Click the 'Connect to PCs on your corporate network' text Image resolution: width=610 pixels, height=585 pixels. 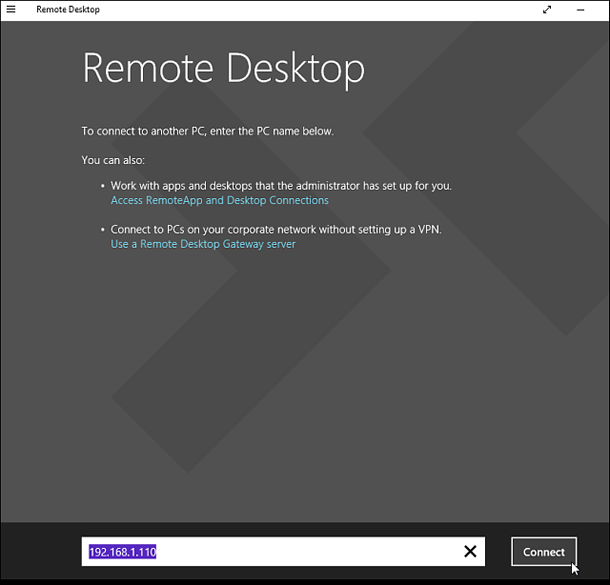pyautogui.click(x=275, y=229)
